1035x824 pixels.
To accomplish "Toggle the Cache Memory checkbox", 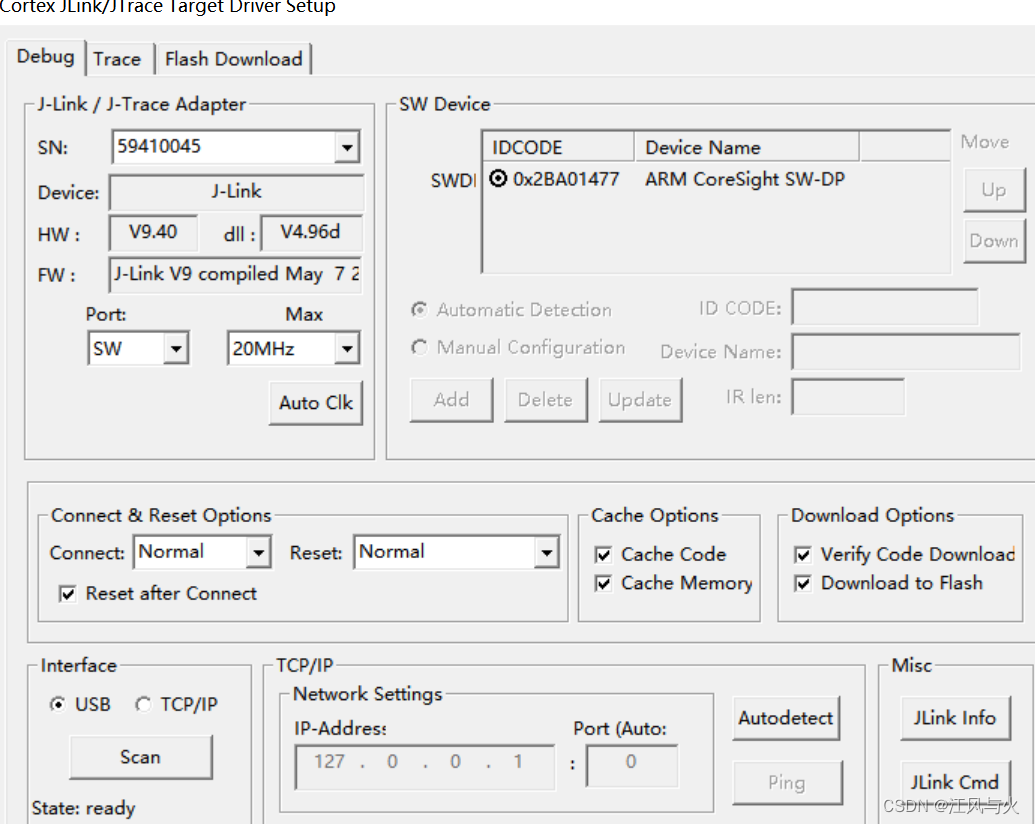I will 603,584.
